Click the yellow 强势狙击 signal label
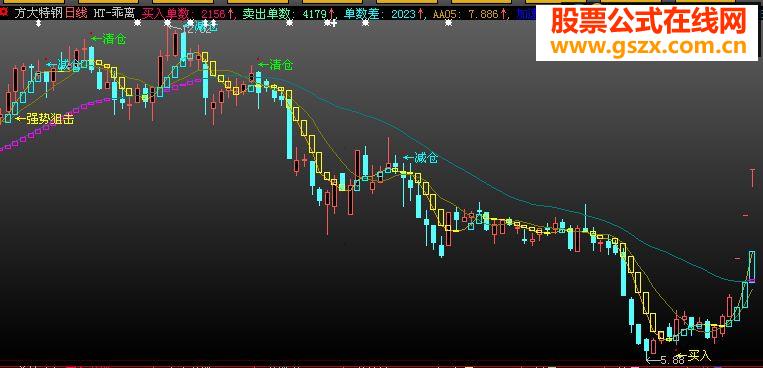The image size is (763, 368). pos(44,119)
